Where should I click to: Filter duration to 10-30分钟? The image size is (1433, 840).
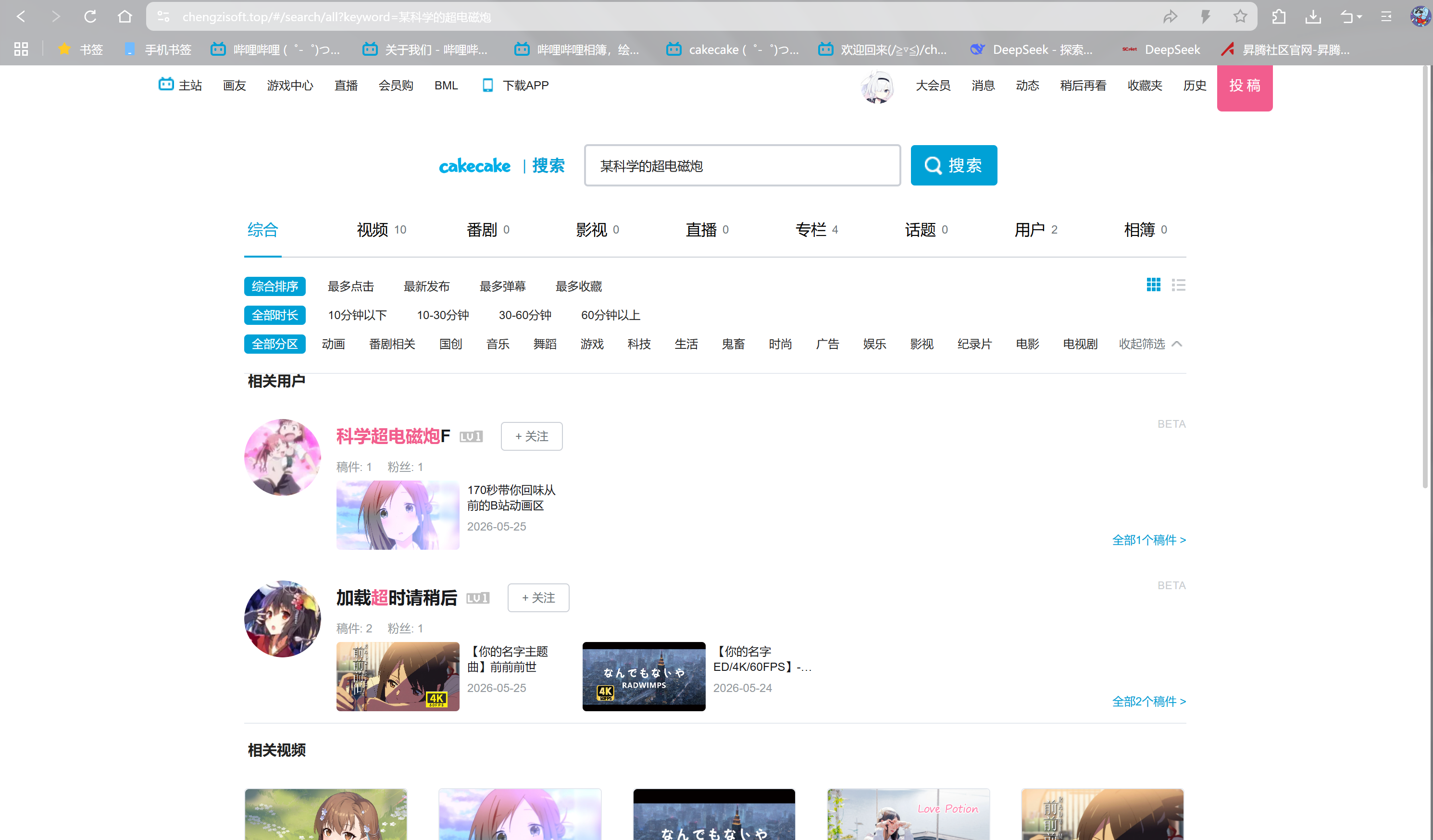[442, 315]
